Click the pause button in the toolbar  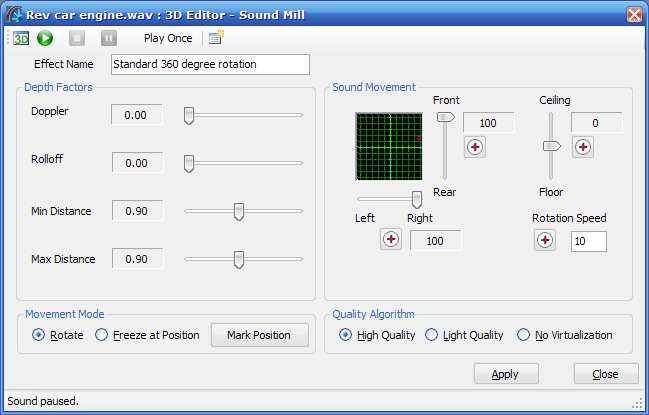pyautogui.click(x=109, y=38)
